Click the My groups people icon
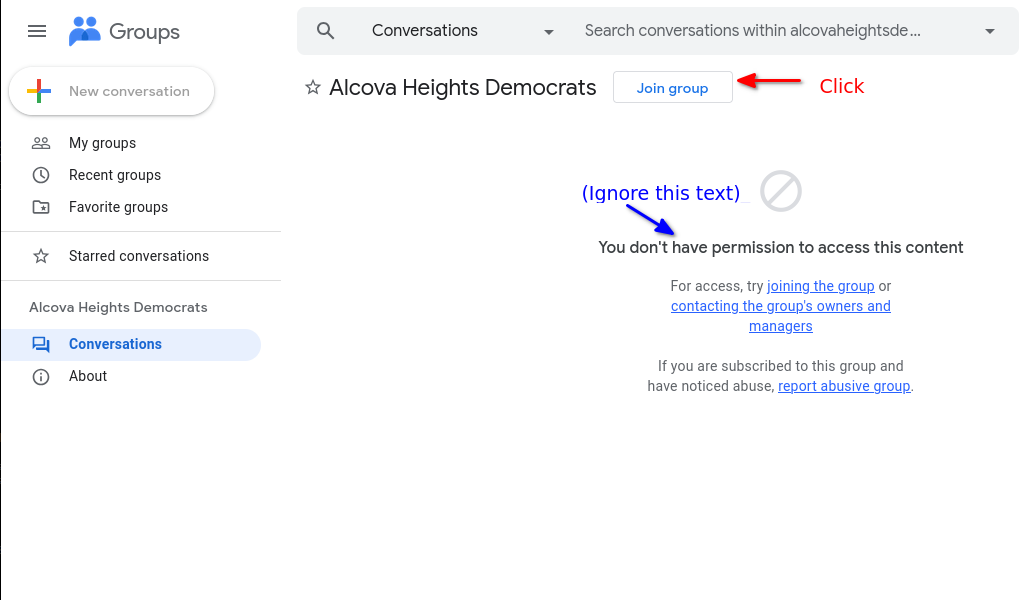 point(41,143)
